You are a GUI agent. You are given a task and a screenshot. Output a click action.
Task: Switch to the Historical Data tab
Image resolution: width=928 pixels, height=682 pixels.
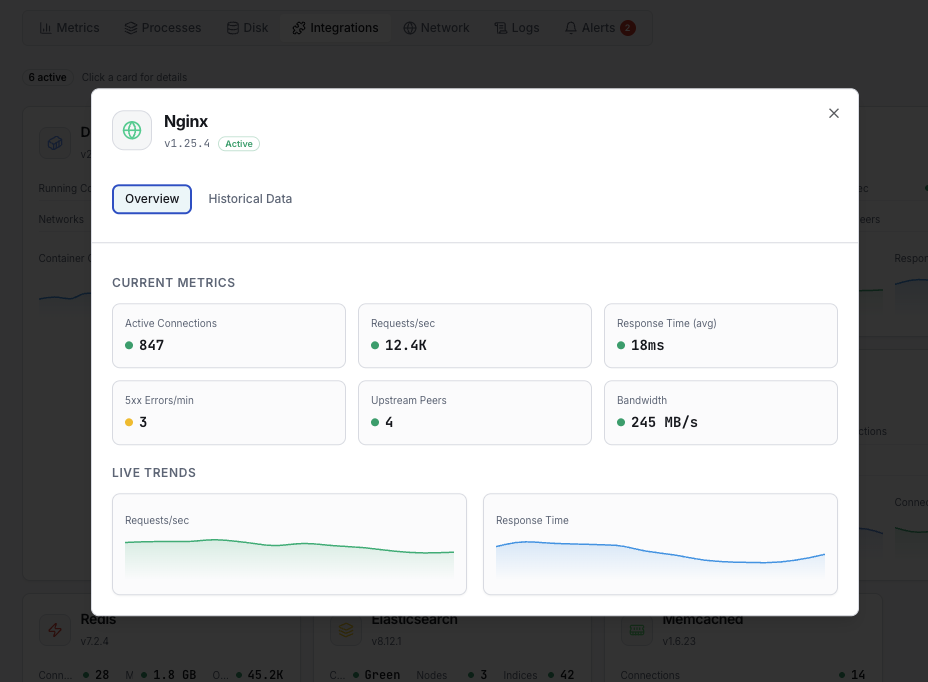tap(250, 198)
